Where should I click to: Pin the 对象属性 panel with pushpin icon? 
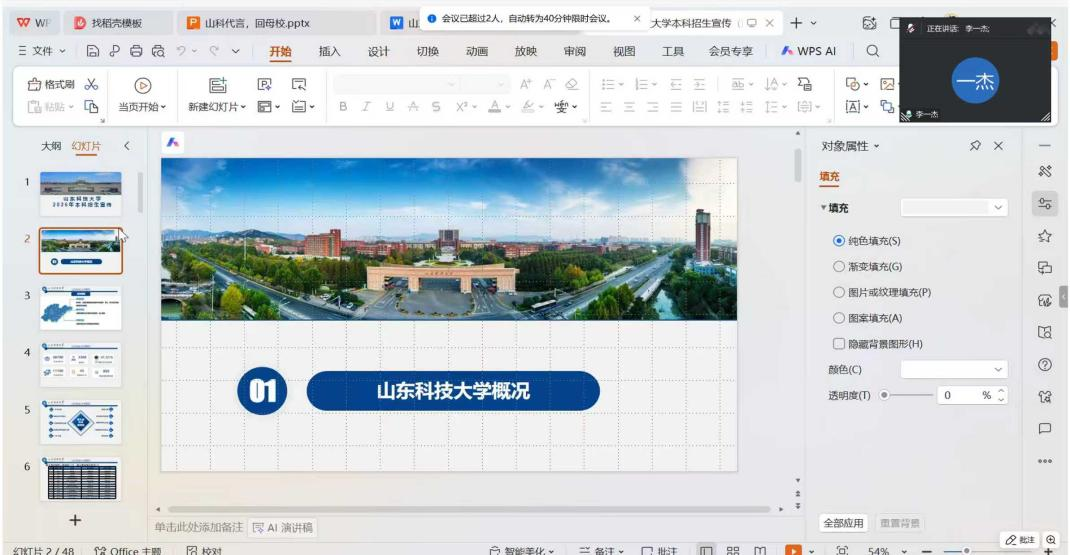pyautogui.click(x=975, y=146)
